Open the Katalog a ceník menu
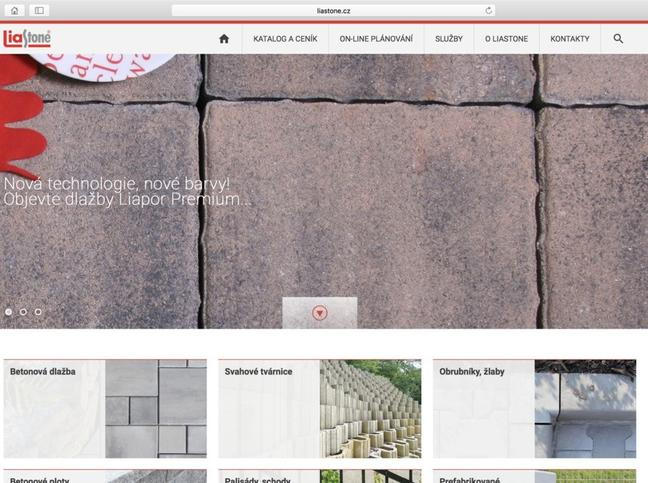This screenshot has height=483, width=648. (284, 39)
